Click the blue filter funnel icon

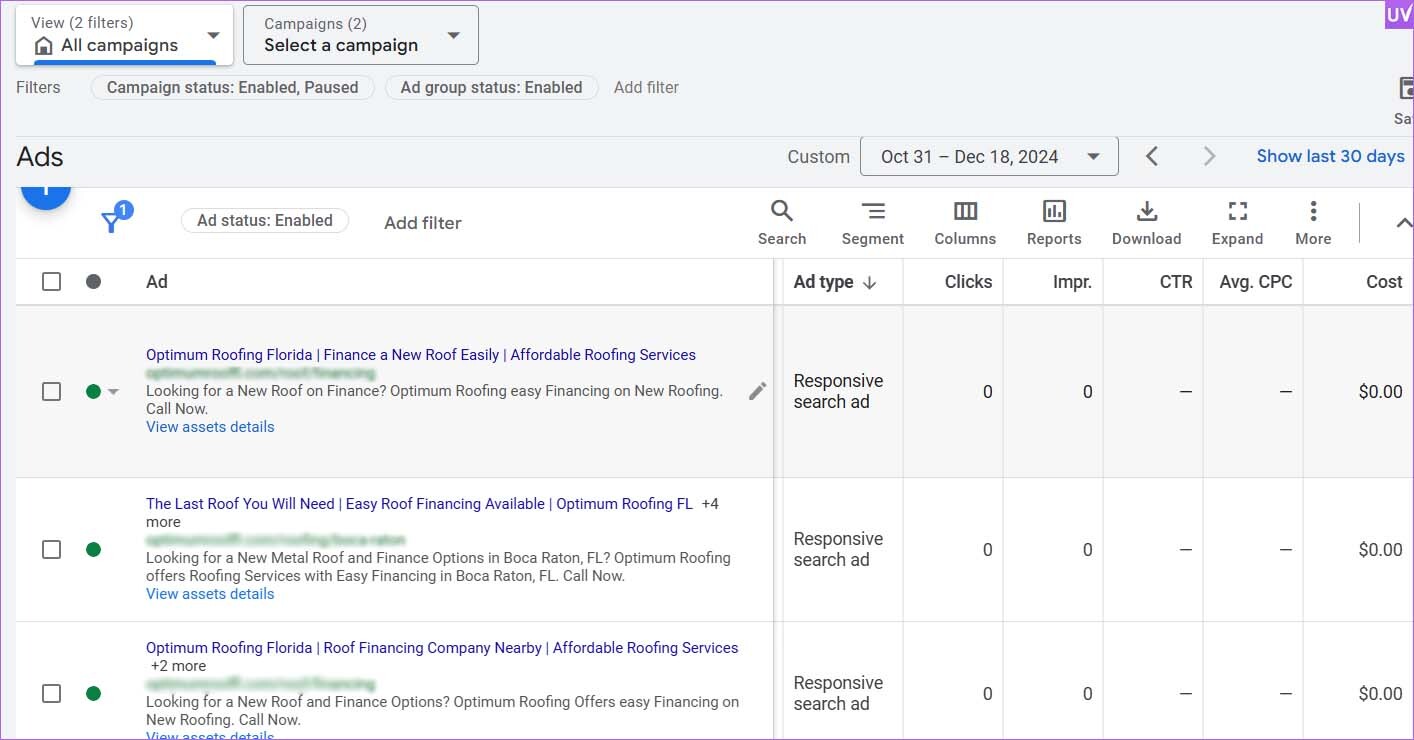tap(112, 222)
